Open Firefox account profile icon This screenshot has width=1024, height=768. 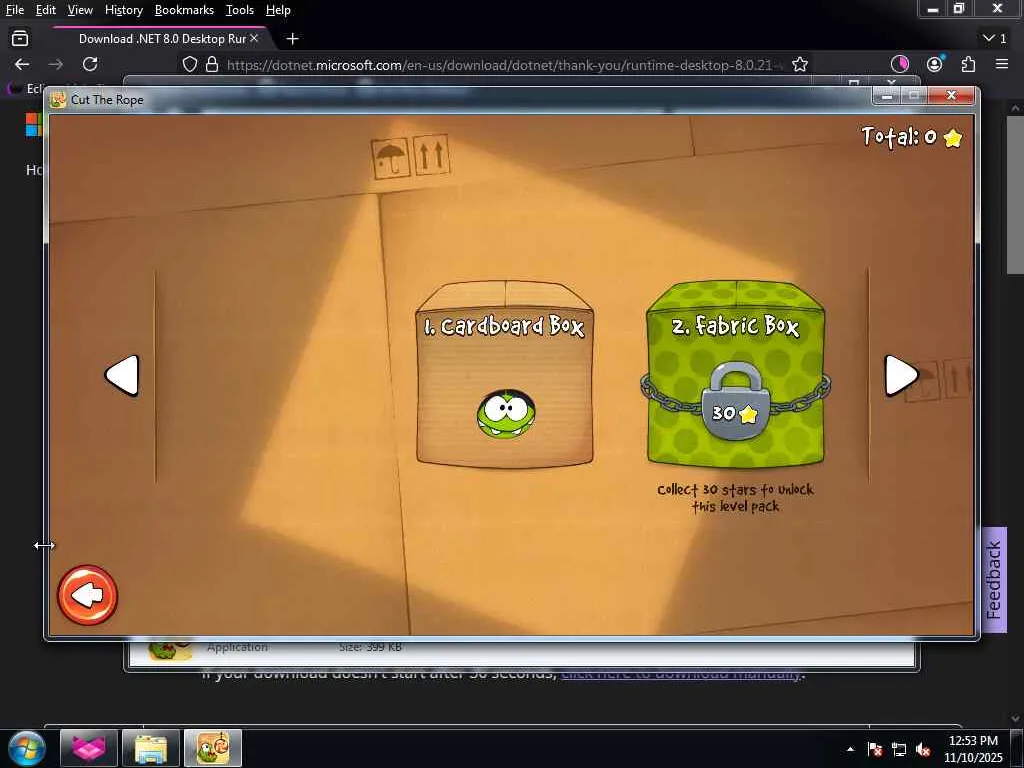(x=935, y=64)
